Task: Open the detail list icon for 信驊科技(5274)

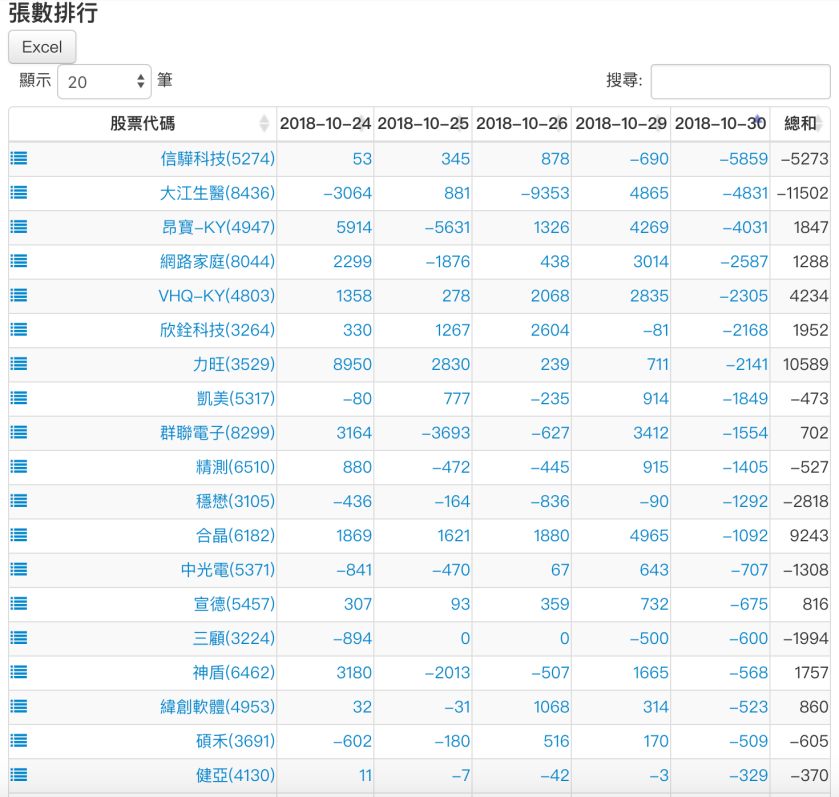Action: coord(18,158)
